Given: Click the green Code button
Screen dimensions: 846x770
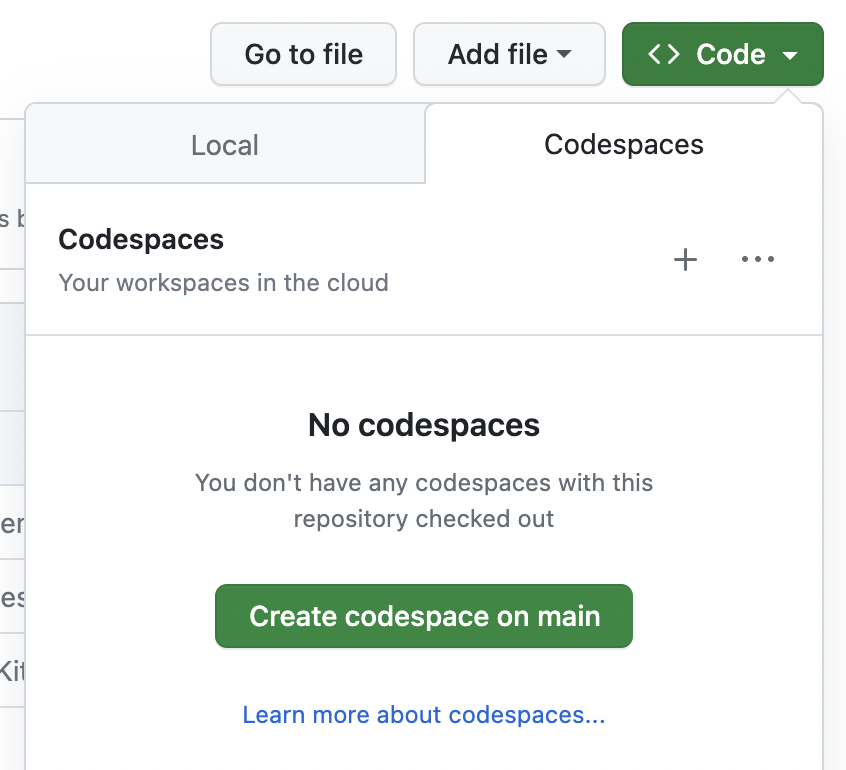Looking at the screenshot, I should tap(722, 54).
